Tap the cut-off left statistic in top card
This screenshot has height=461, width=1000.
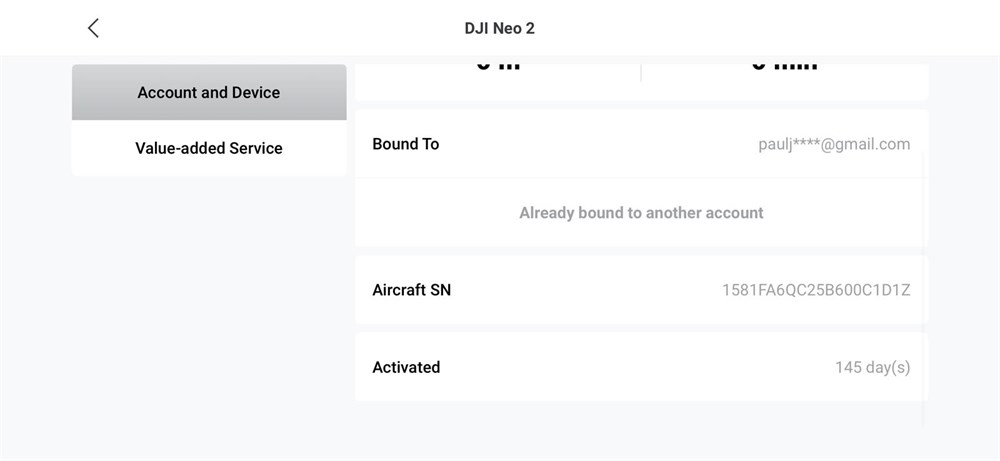498,66
